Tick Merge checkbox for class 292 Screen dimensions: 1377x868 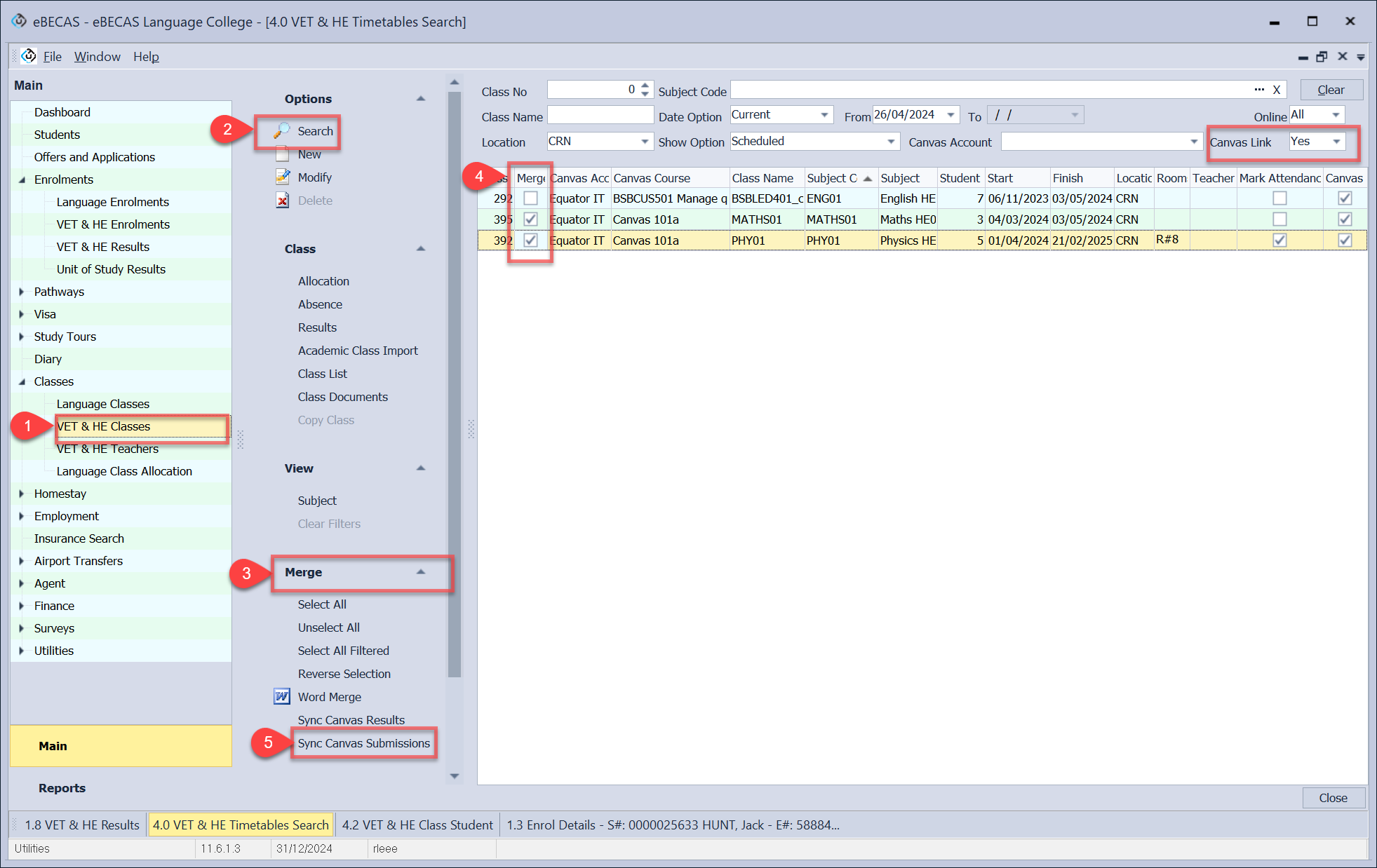click(530, 198)
